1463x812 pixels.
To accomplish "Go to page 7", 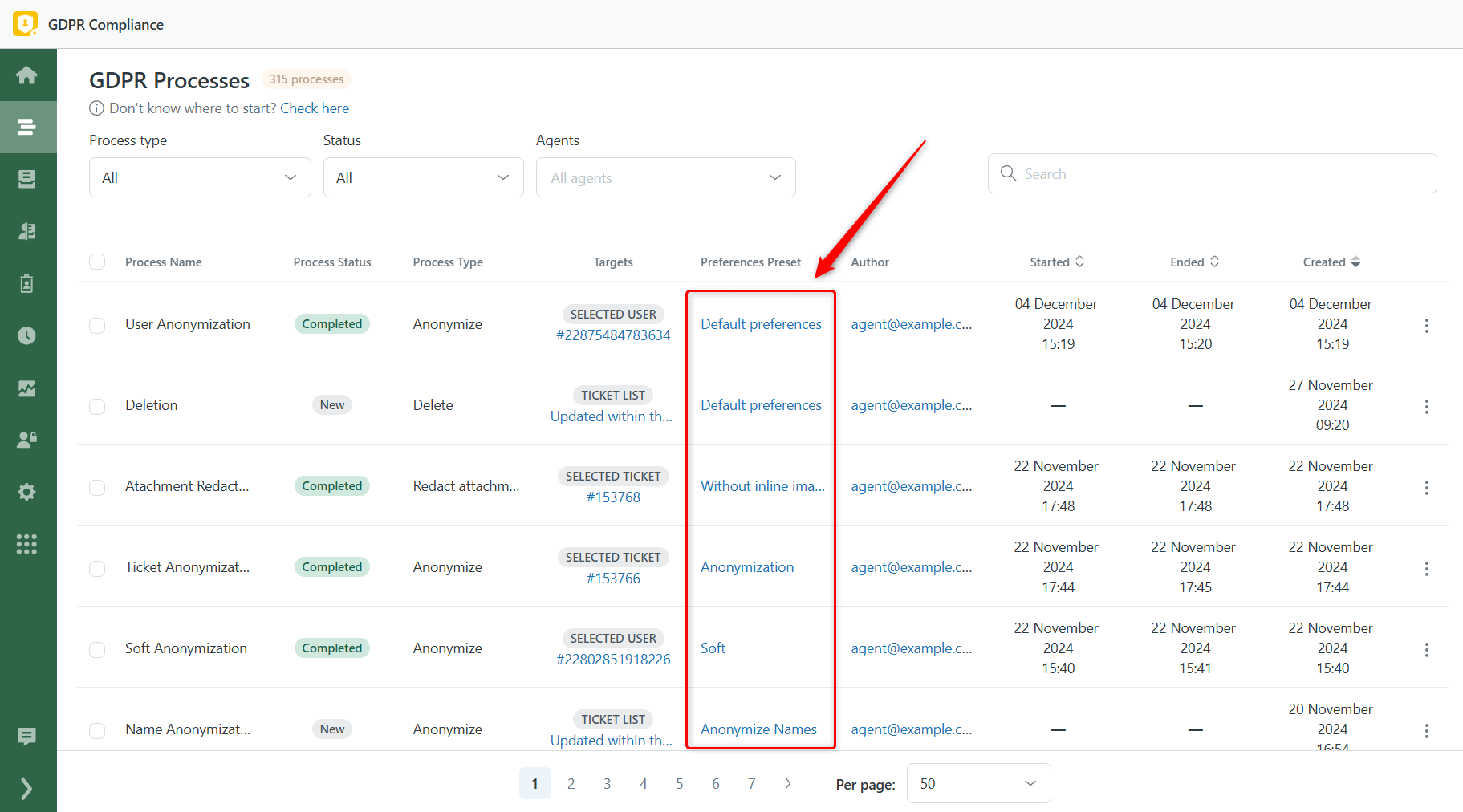I will click(x=752, y=783).
